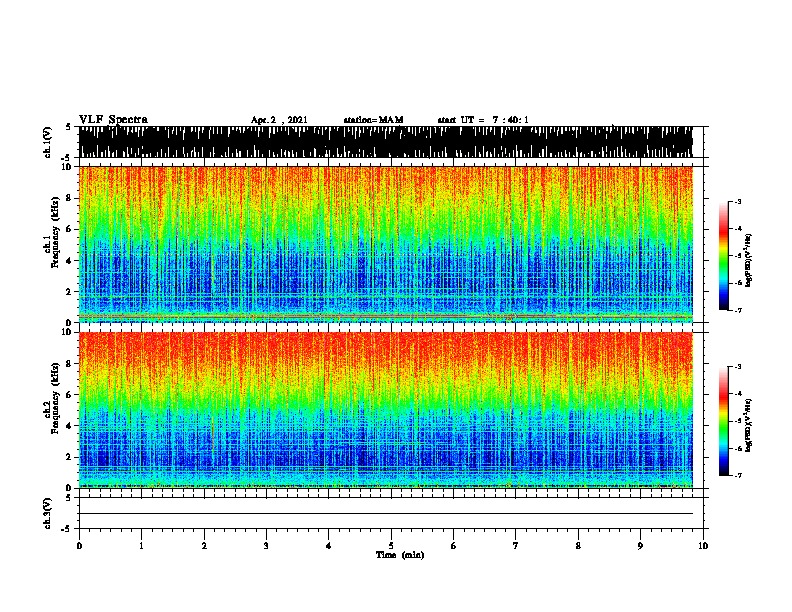Click the time axis tick label 9
Viewport: 792px width, 612px height.
coord(640,546)
